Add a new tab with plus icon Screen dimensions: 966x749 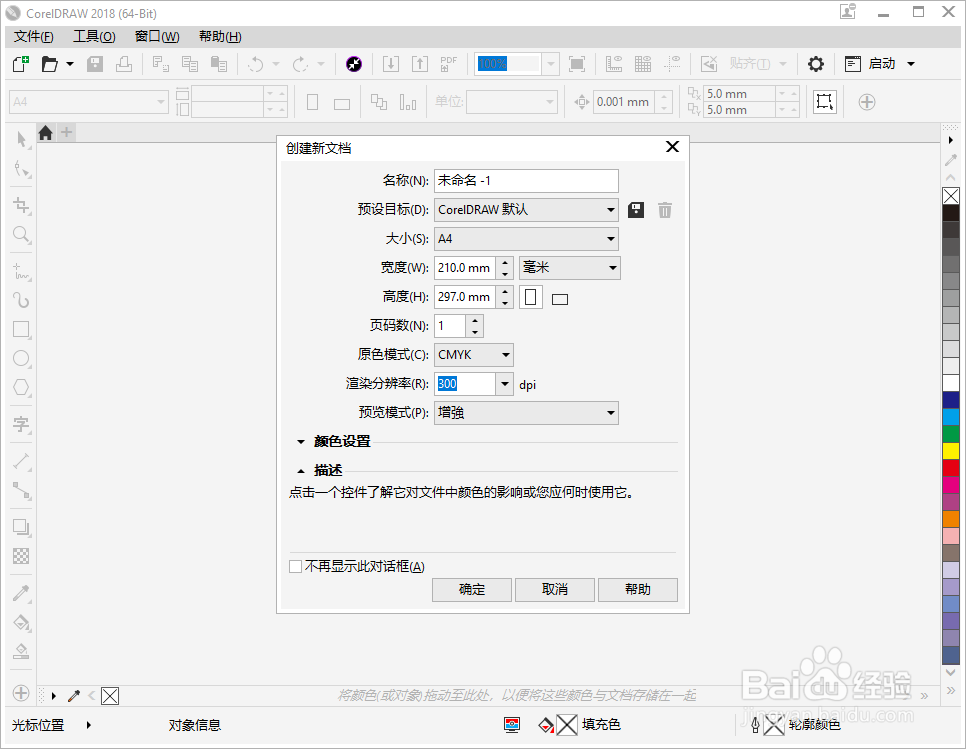pos(67,132)
